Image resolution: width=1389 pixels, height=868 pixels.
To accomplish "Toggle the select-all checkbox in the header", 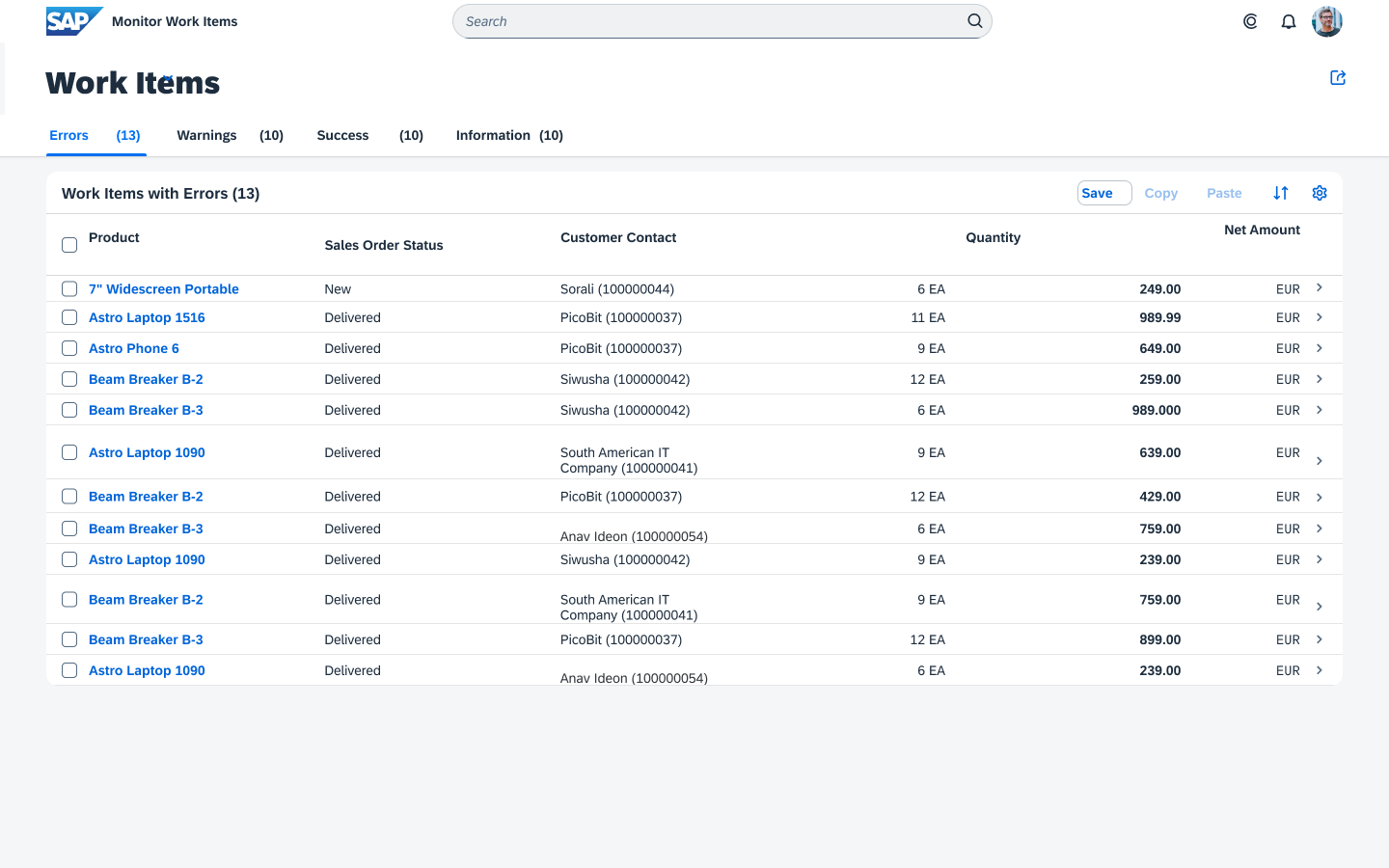I will (x=69, y=245).
